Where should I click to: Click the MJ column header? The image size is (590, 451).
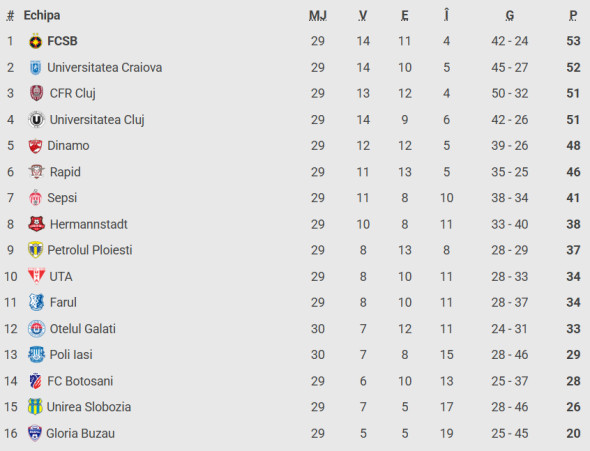click(318, 16)
